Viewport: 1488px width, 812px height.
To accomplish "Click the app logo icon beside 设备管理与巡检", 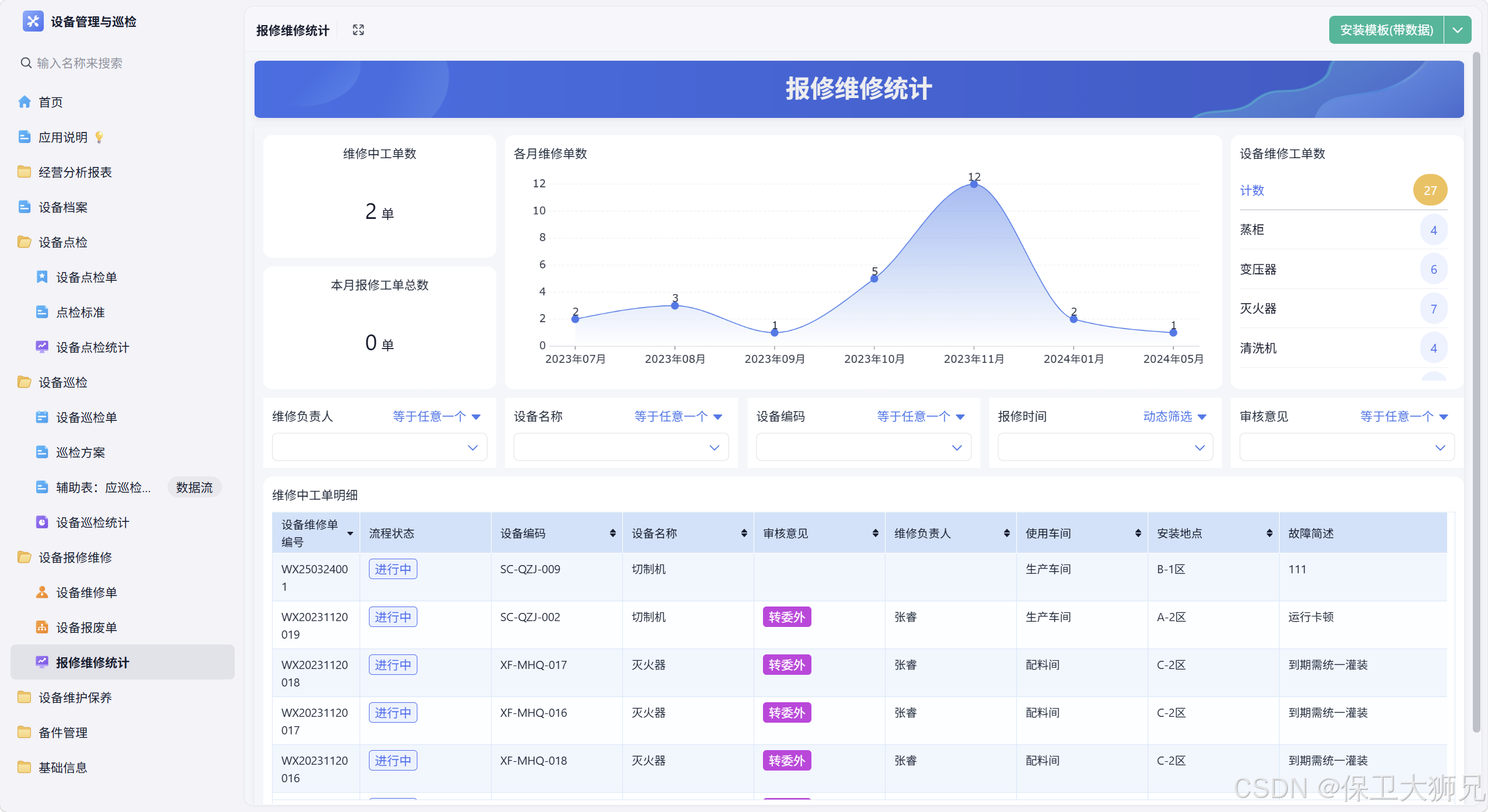I will 33,22.
